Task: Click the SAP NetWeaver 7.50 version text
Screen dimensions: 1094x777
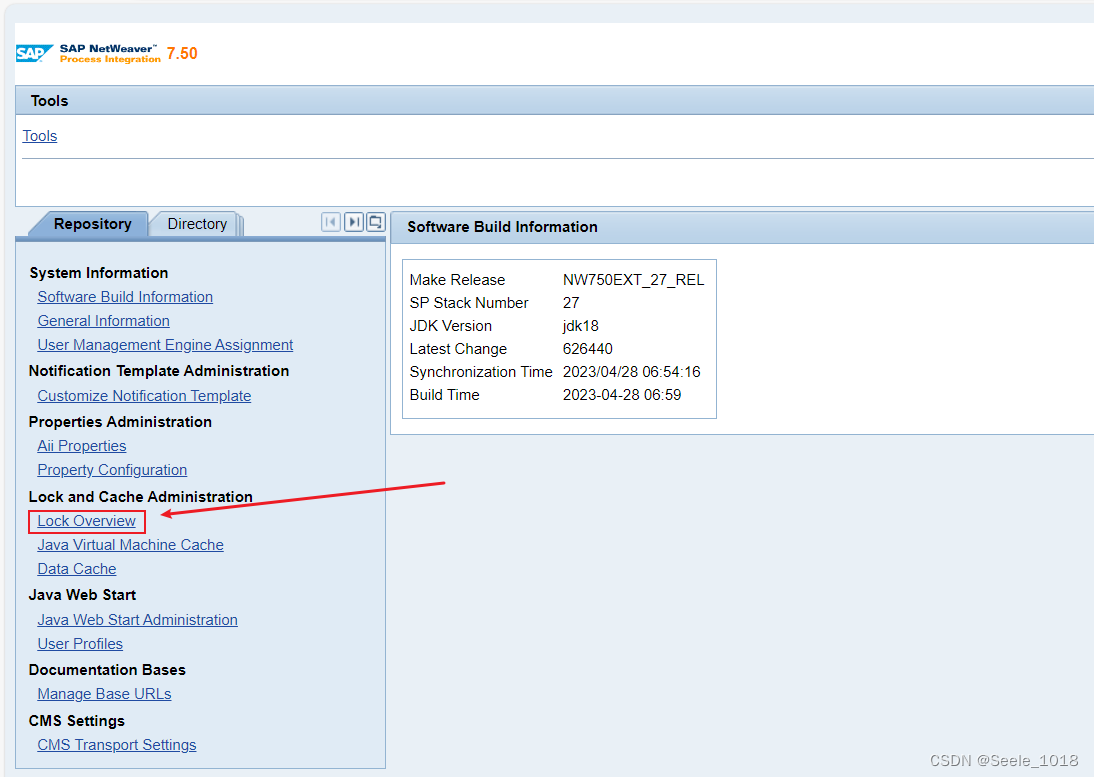Action: [x=182, y=54]
